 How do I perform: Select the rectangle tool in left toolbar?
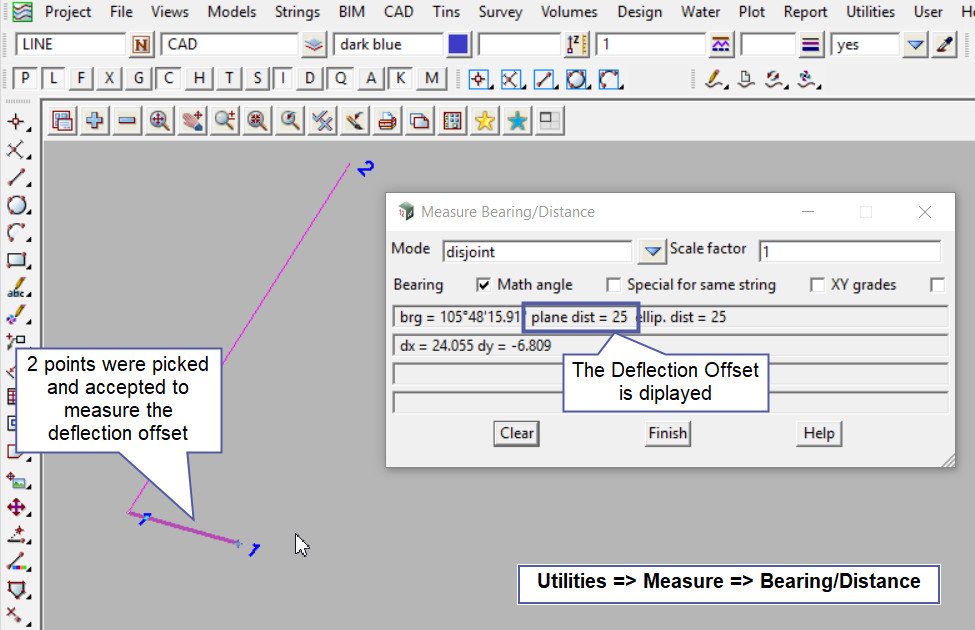16,261
